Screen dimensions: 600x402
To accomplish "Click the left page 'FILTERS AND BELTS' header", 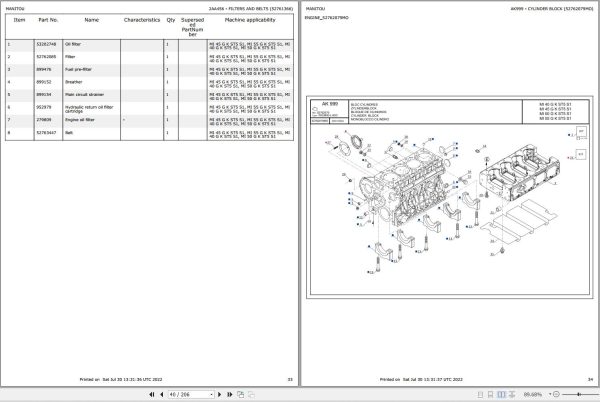I will click(x=251, y=8).
